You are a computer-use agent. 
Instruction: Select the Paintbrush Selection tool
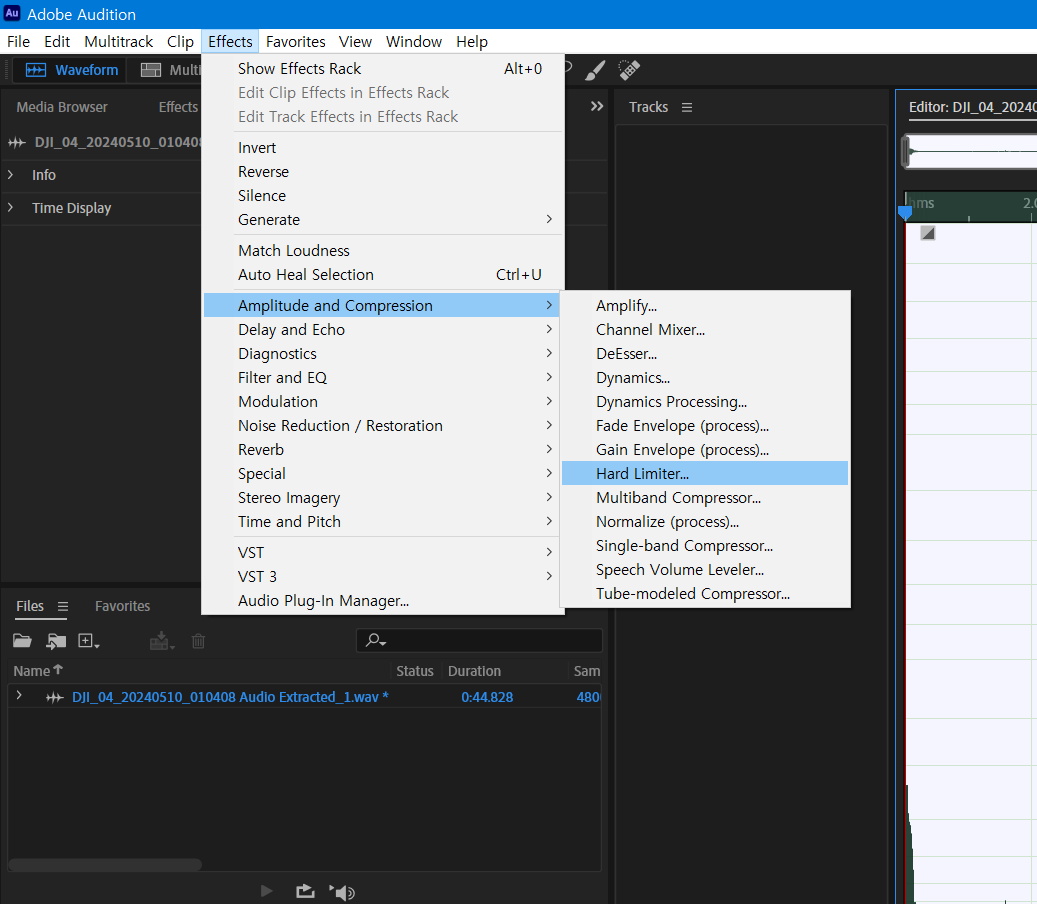coord(595,69)
